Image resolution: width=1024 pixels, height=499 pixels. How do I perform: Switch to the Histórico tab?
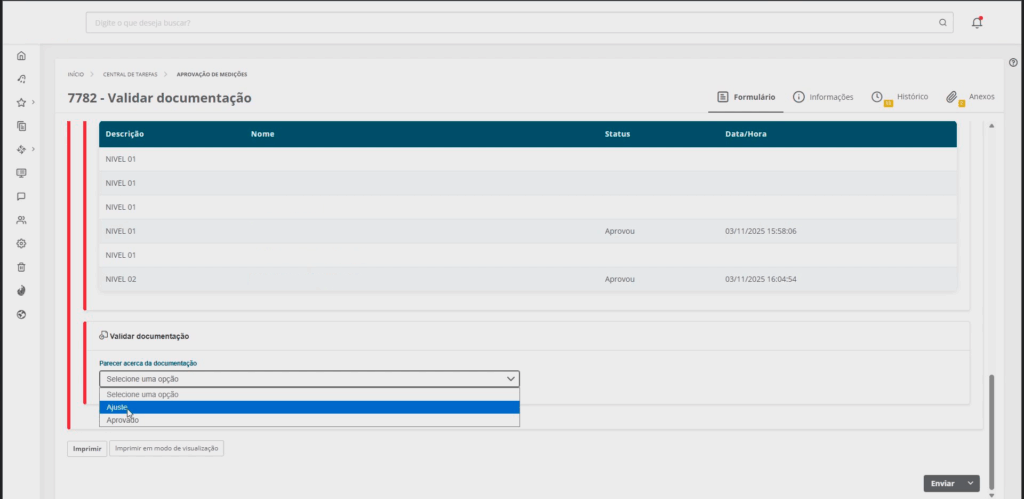(900, 97)
